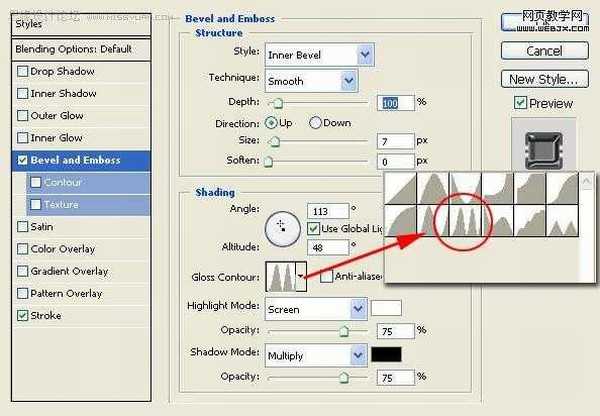Click the black Shadow Mode color swatch

tap(386, 355)
